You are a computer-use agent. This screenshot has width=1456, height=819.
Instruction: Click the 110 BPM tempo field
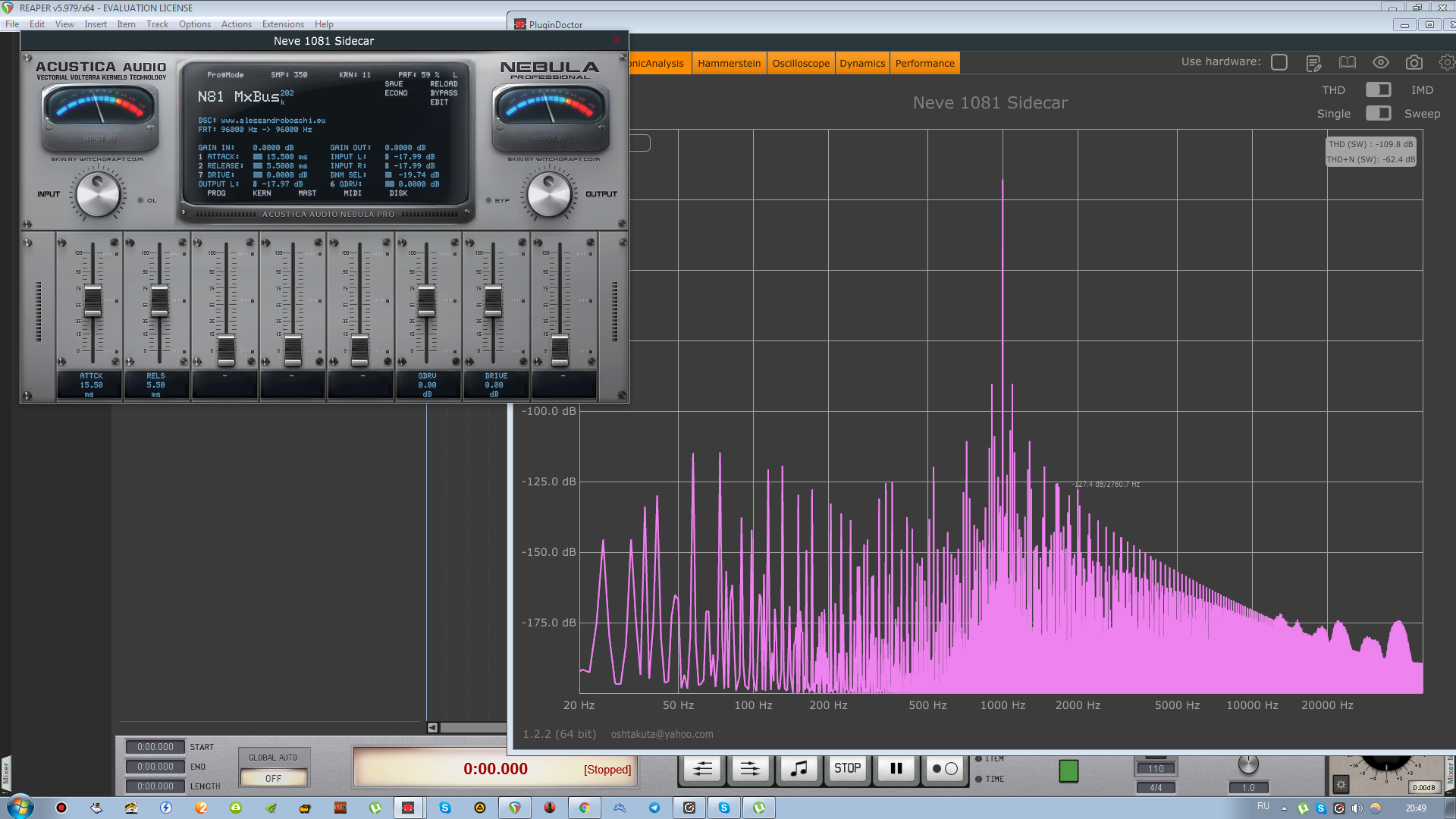(x=1155, y=768)
